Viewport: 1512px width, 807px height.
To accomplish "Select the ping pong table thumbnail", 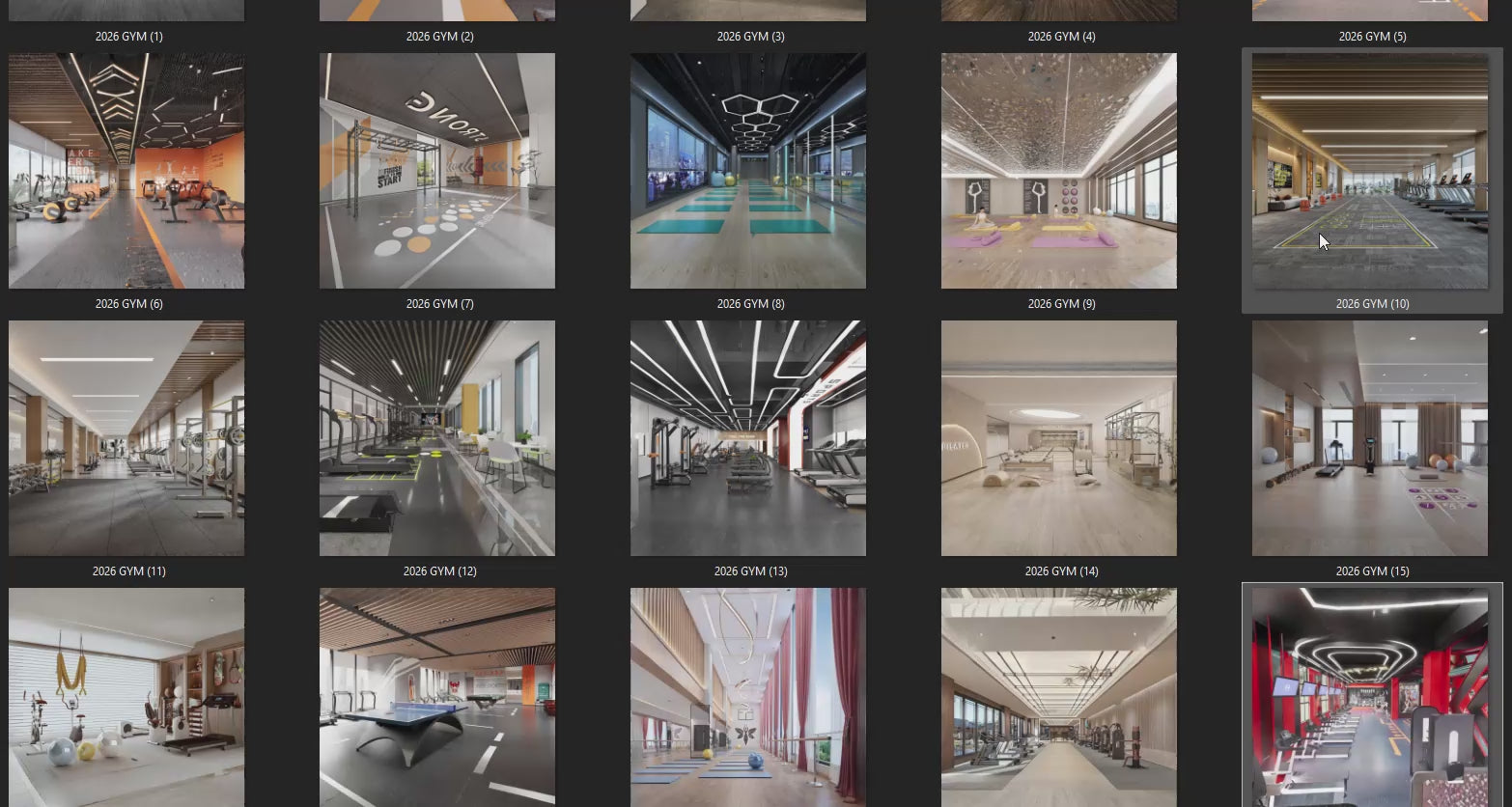I will [437, 697].
